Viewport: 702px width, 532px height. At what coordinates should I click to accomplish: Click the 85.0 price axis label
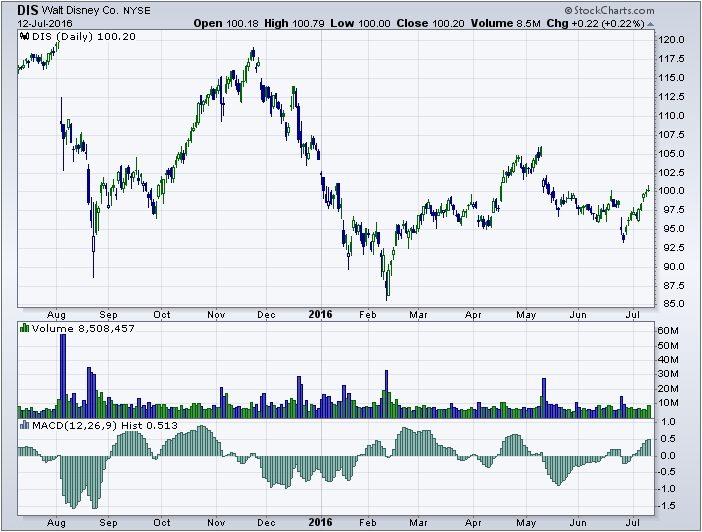tap(673, 304)
